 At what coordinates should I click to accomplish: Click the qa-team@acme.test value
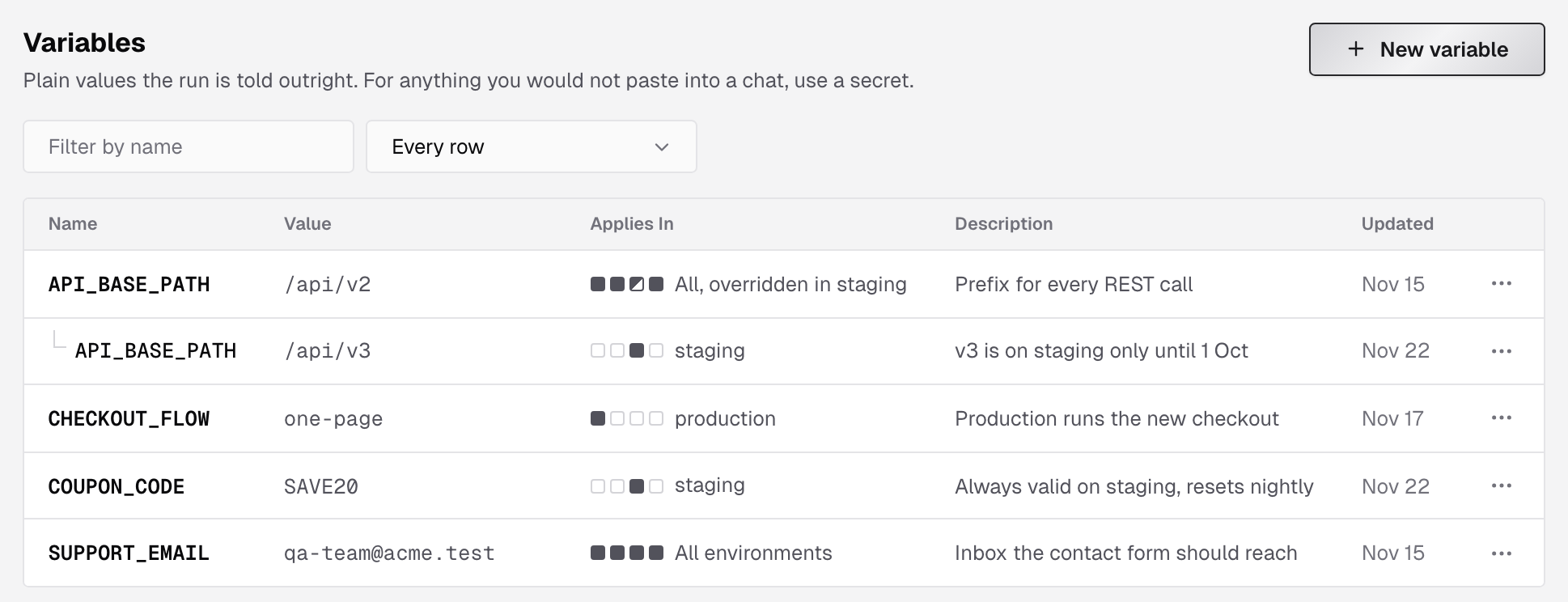[389, 553]
